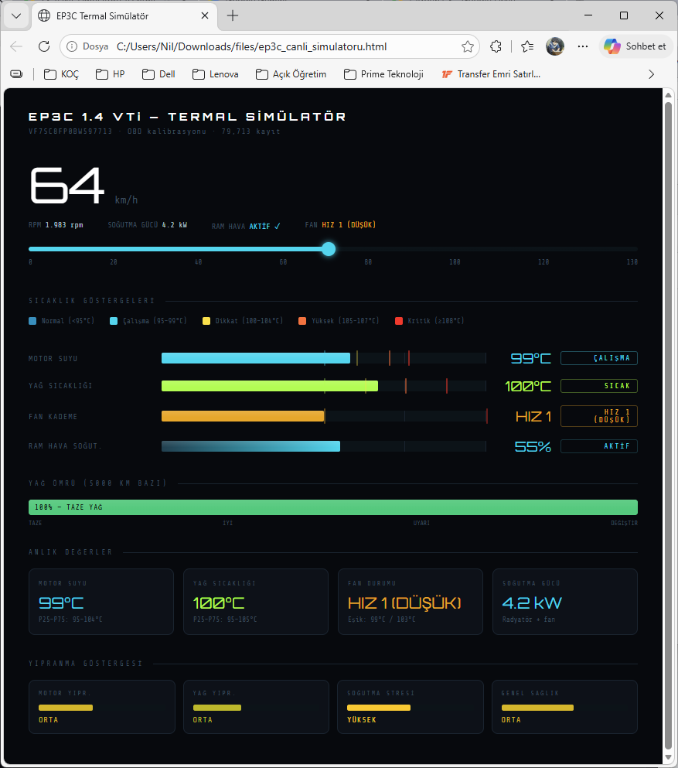Select the EP3C Termal Simülatör tab
The width and height of the screenshot is (678, 768).
pos(120,16)
